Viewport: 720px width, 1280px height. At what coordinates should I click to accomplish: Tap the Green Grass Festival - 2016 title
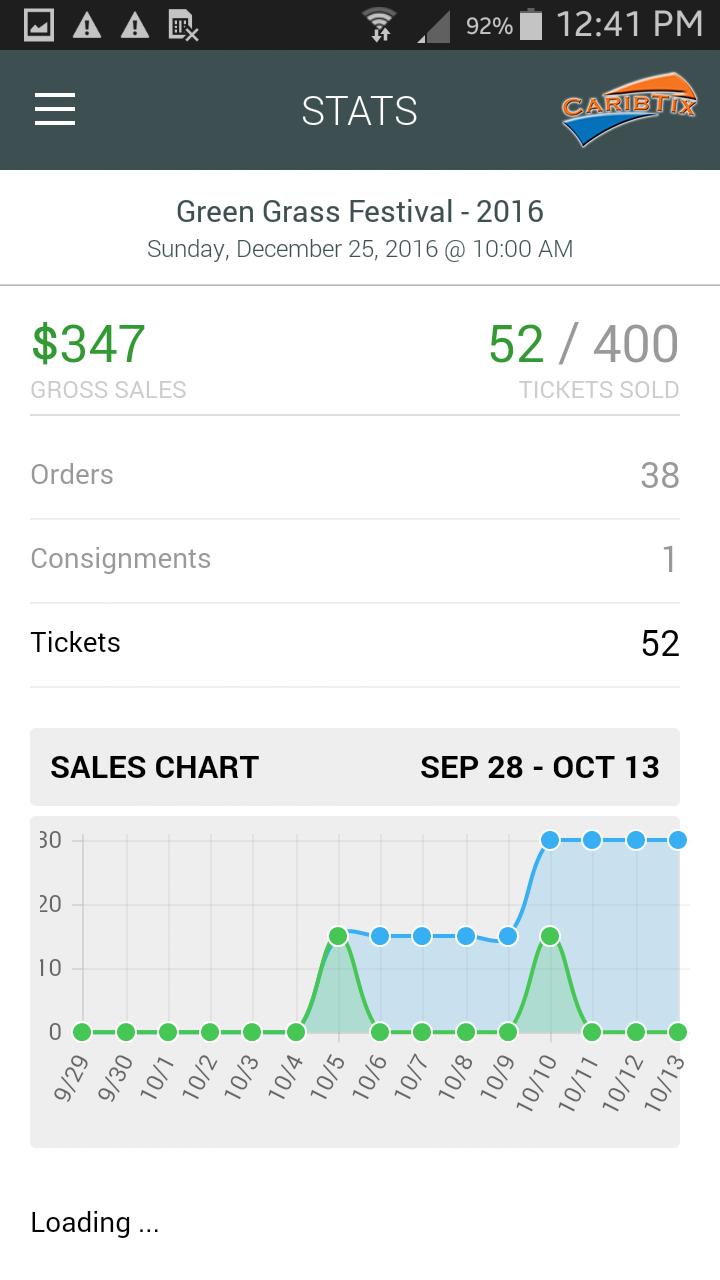[x=360, y=211]
